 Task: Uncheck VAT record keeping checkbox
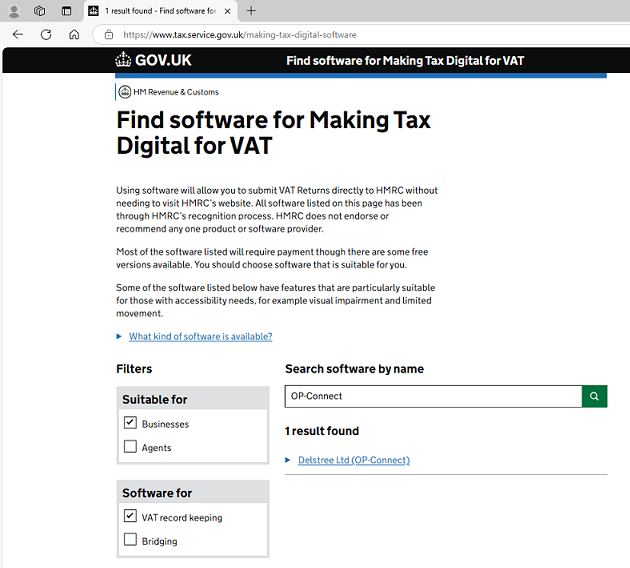[130, 517]
